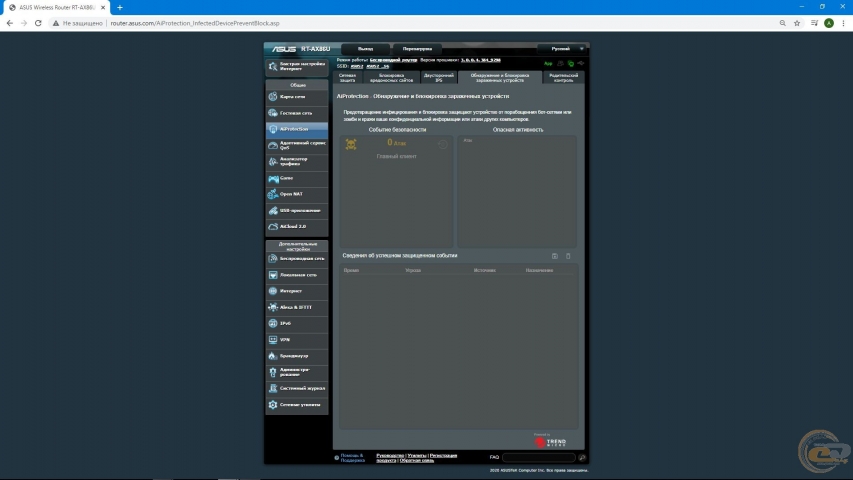Viewport: 853px width, 480px height.
Task: Click the refresh attack counter icon
Action: 443,144
